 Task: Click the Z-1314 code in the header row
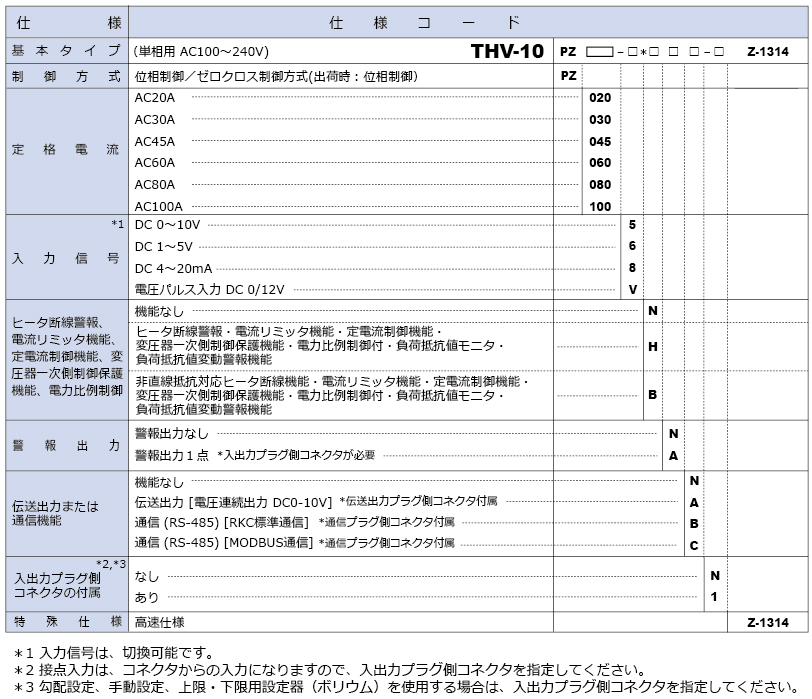767,51
